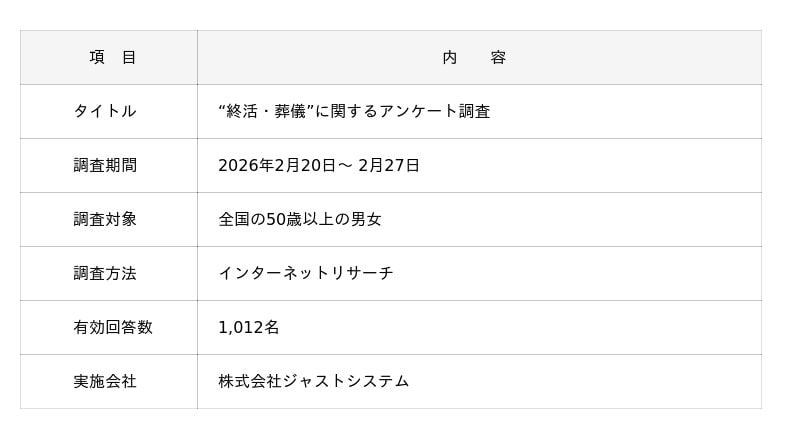Click the survey title “終活・葬儀”に関するアンケート調査

point(354,111)
